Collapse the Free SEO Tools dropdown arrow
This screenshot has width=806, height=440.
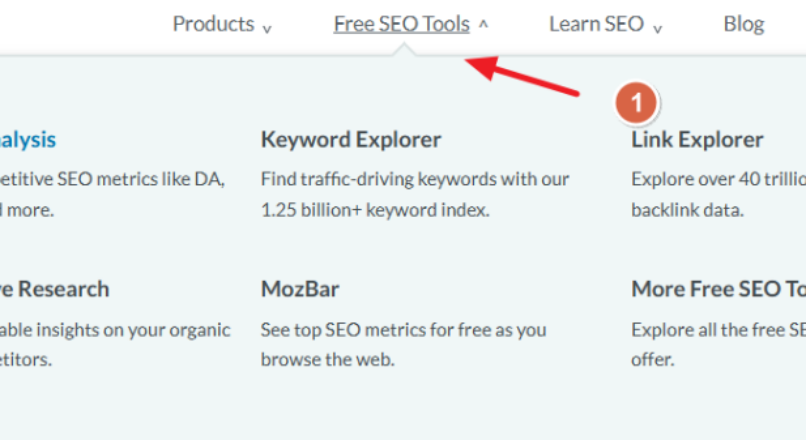tap(484, 25)
